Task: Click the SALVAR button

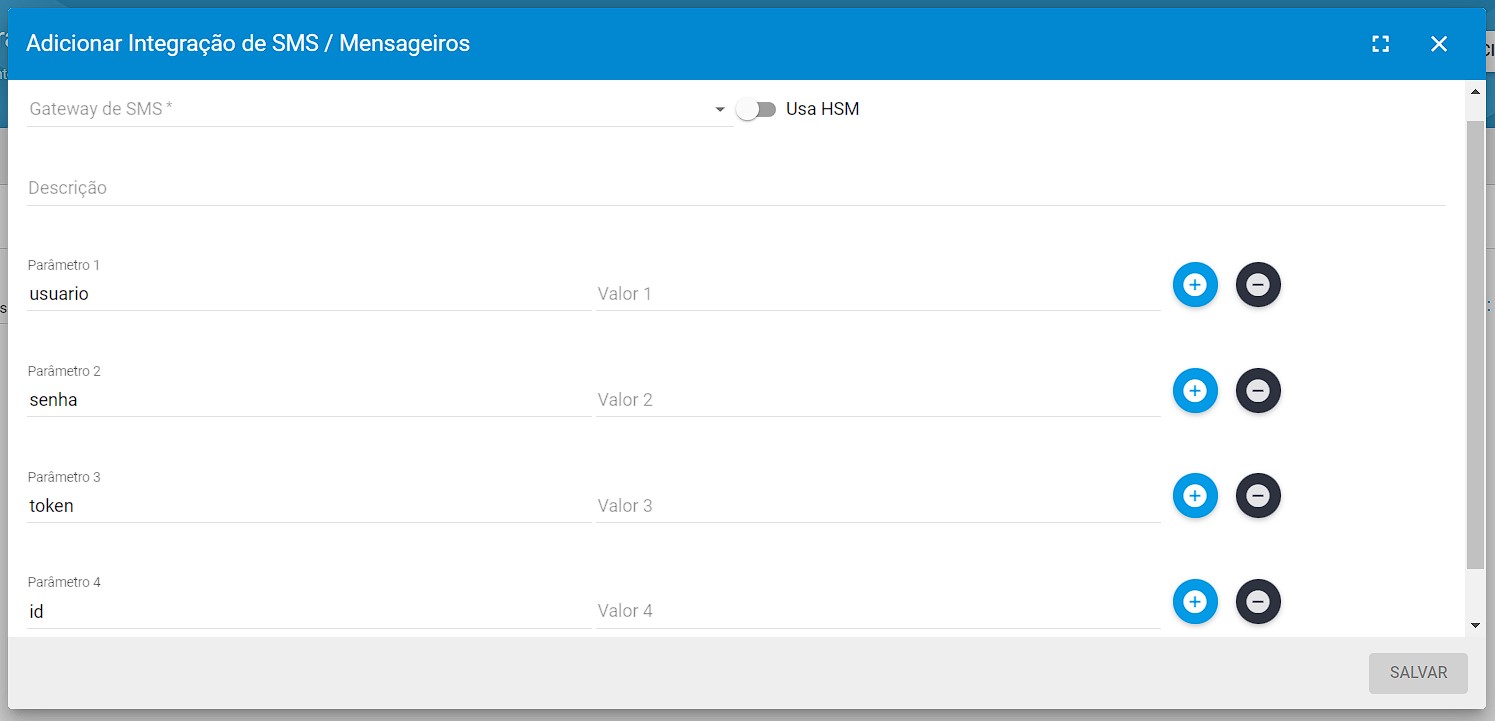Action: (1418, 673)
